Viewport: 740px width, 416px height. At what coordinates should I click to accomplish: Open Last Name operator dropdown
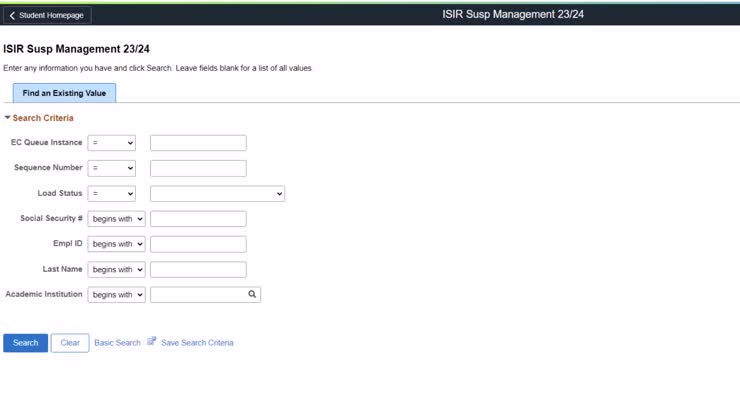(x=117, y=270)
